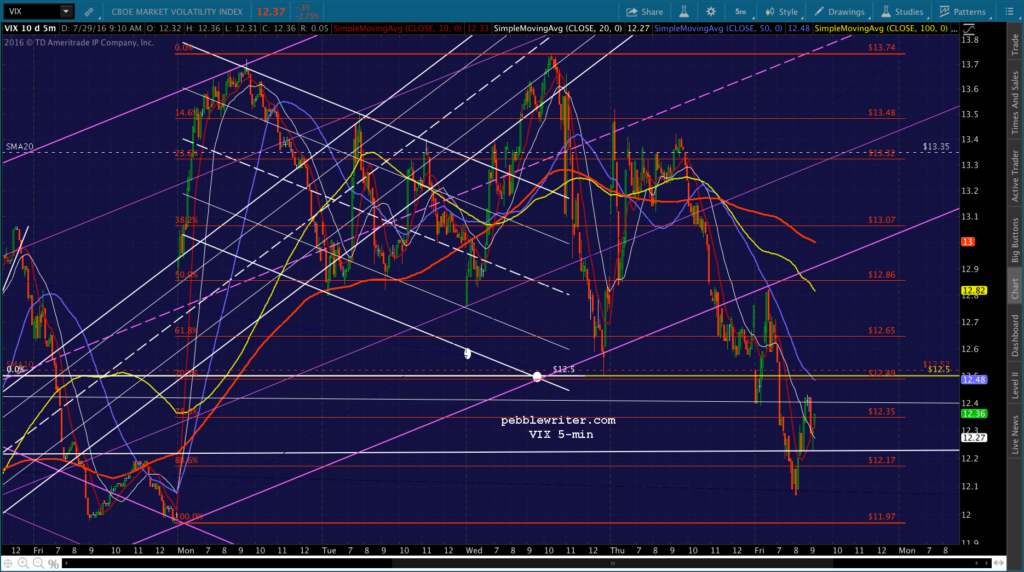Click the $11.97 Fibonacci level label
The height and width of the screenshot is (572, 1024).
882,516
